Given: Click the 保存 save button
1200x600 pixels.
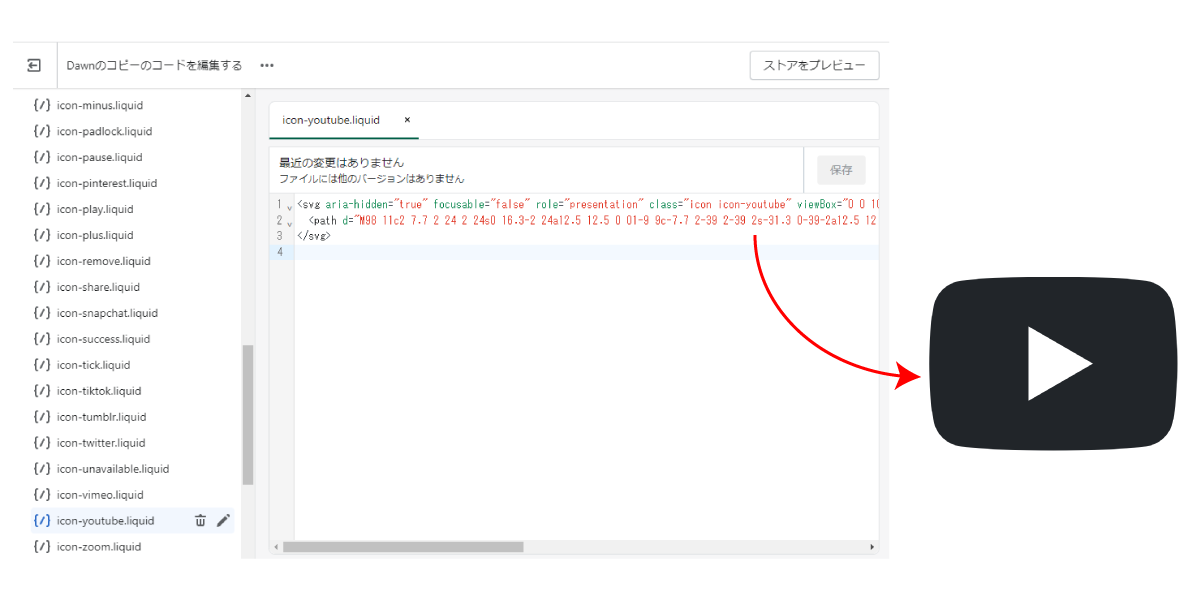Looking at the screenshot, I should coord(841,170).
